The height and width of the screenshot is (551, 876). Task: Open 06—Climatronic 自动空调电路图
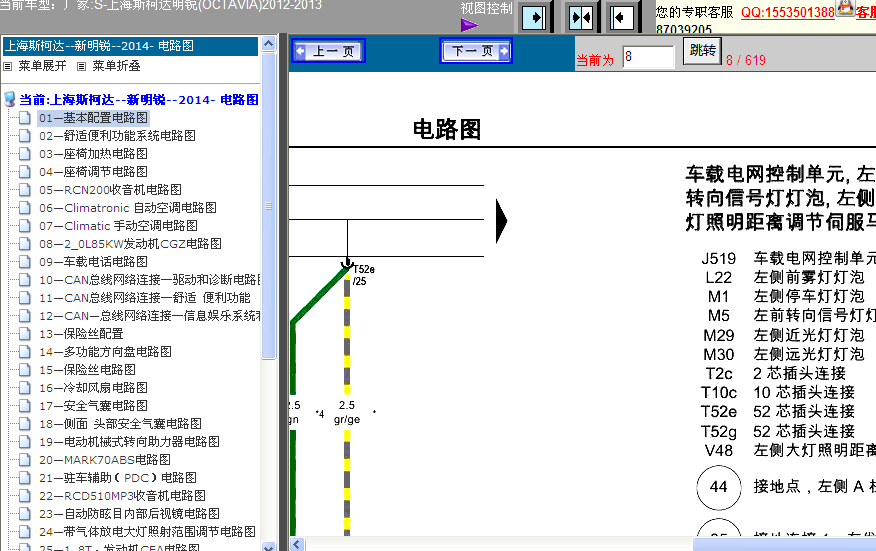(x=127, y=208)
